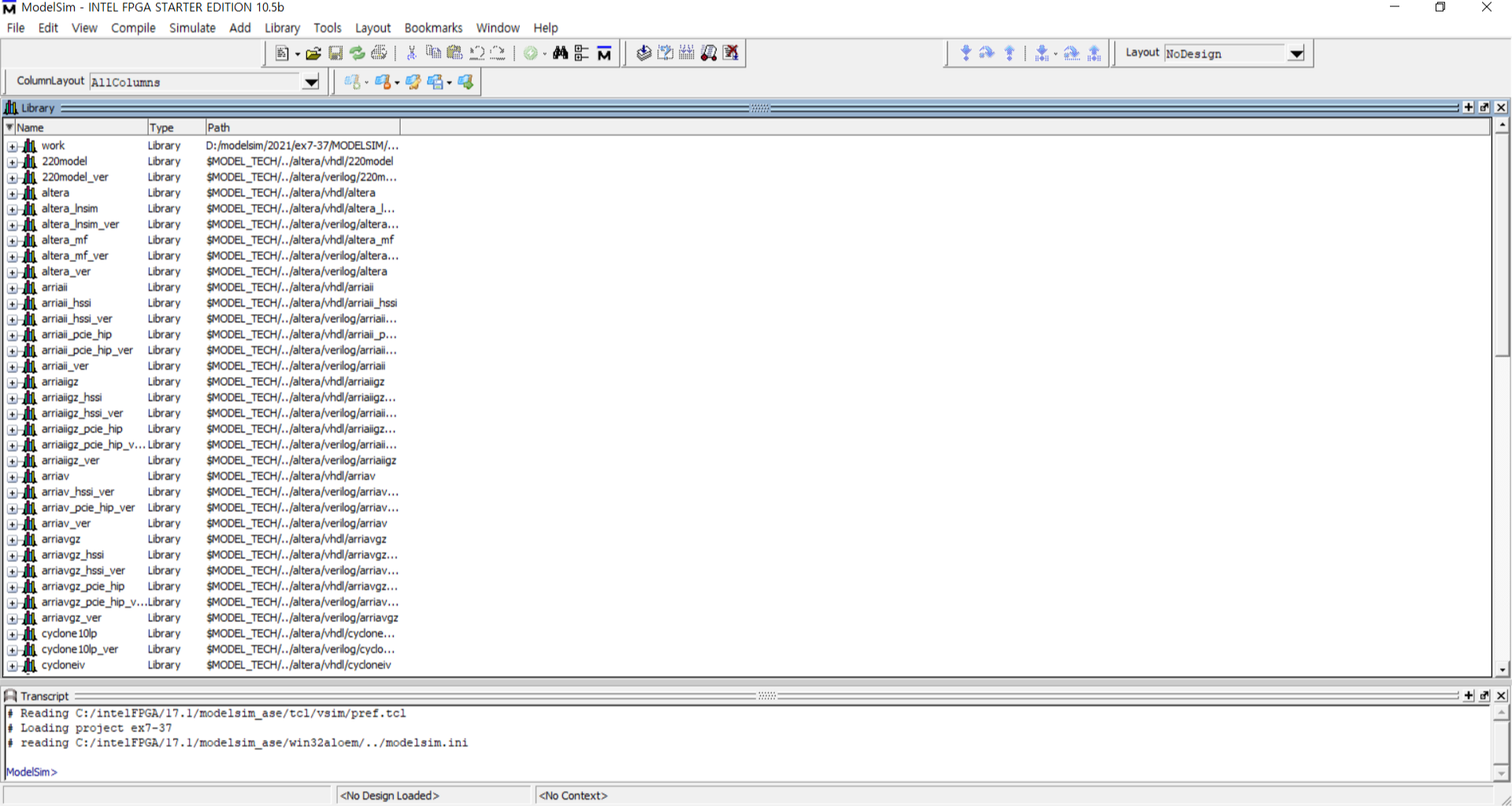Zoom the Transcript pane with plus button
1512x806 pixels.
1468,696
